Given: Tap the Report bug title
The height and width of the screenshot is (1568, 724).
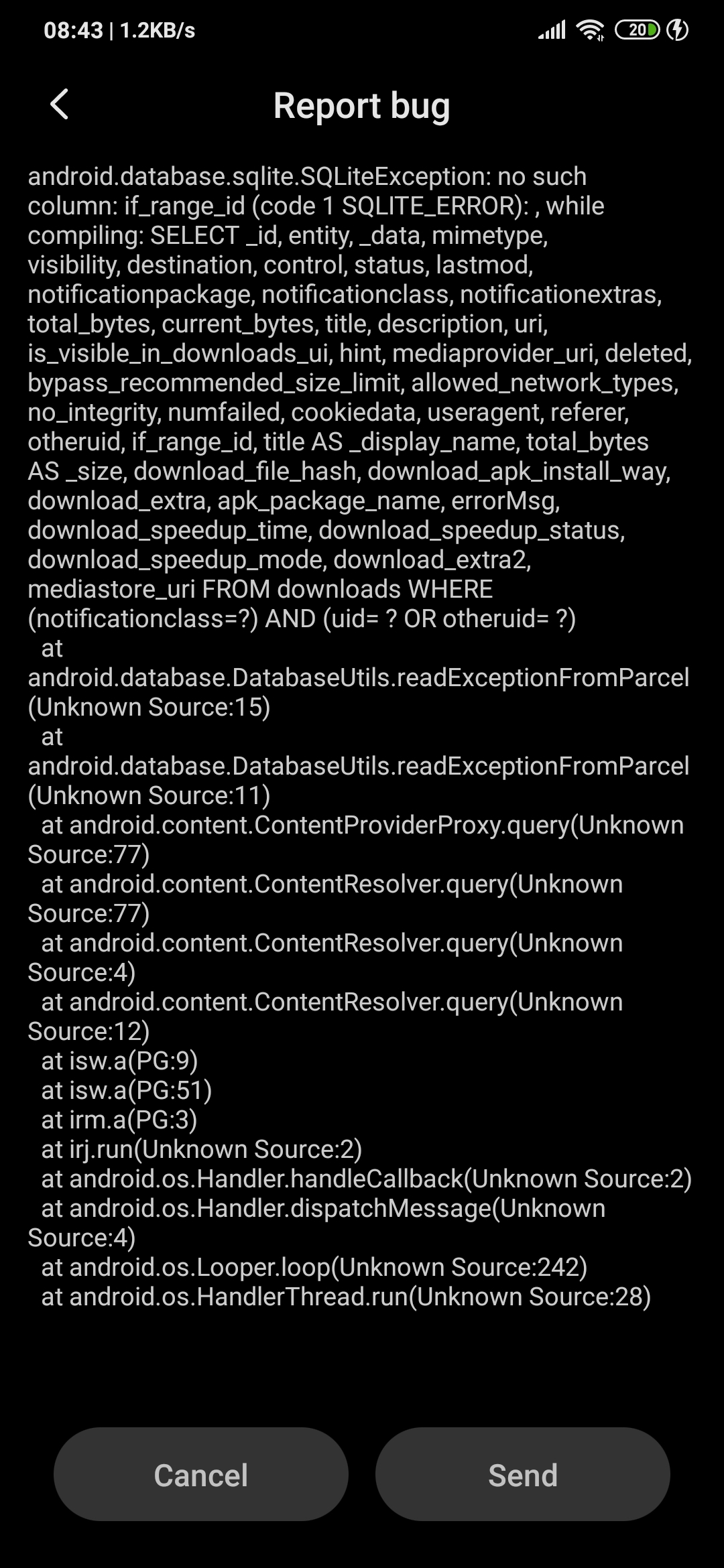Looking at the screenshot, I should (361, 106).
